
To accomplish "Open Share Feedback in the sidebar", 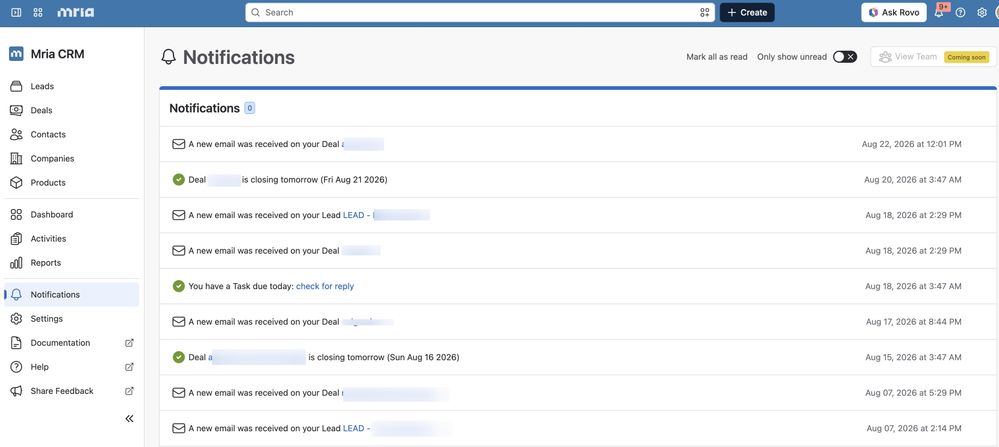I will [71, 391].
